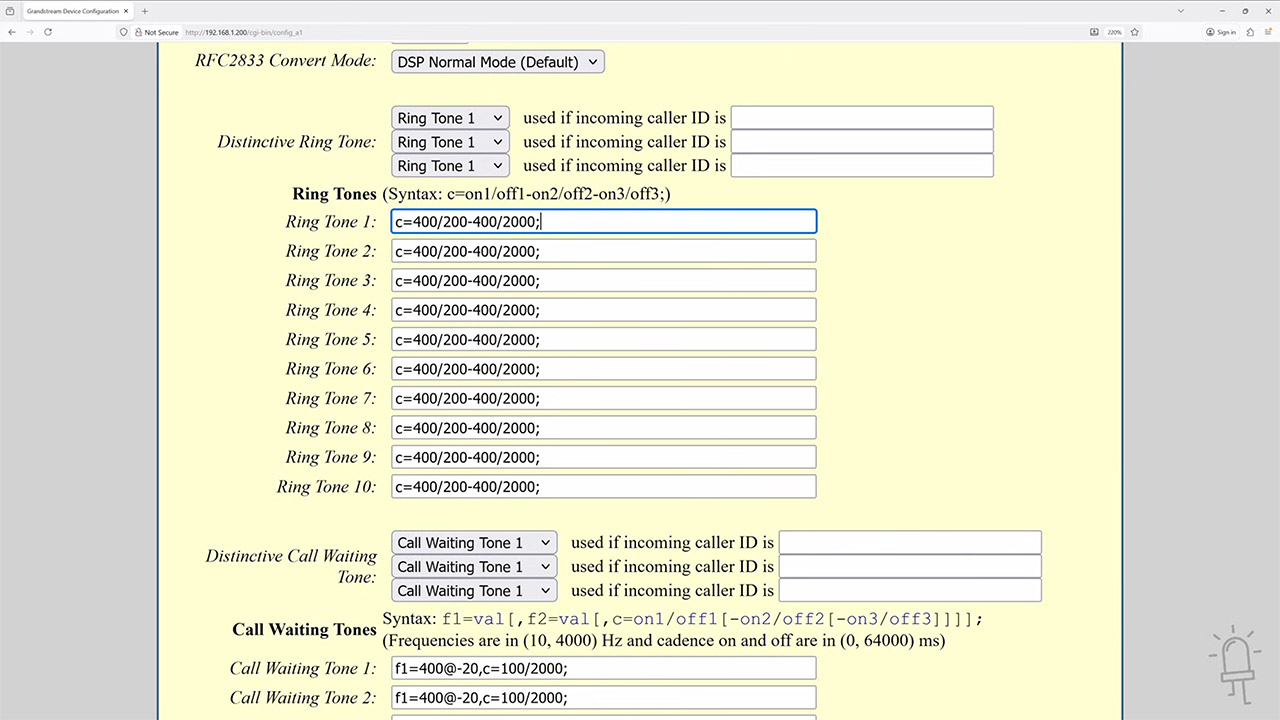
Task: Click the browser forward arrow
Action: pyautogui.click(x=29, y=32)
